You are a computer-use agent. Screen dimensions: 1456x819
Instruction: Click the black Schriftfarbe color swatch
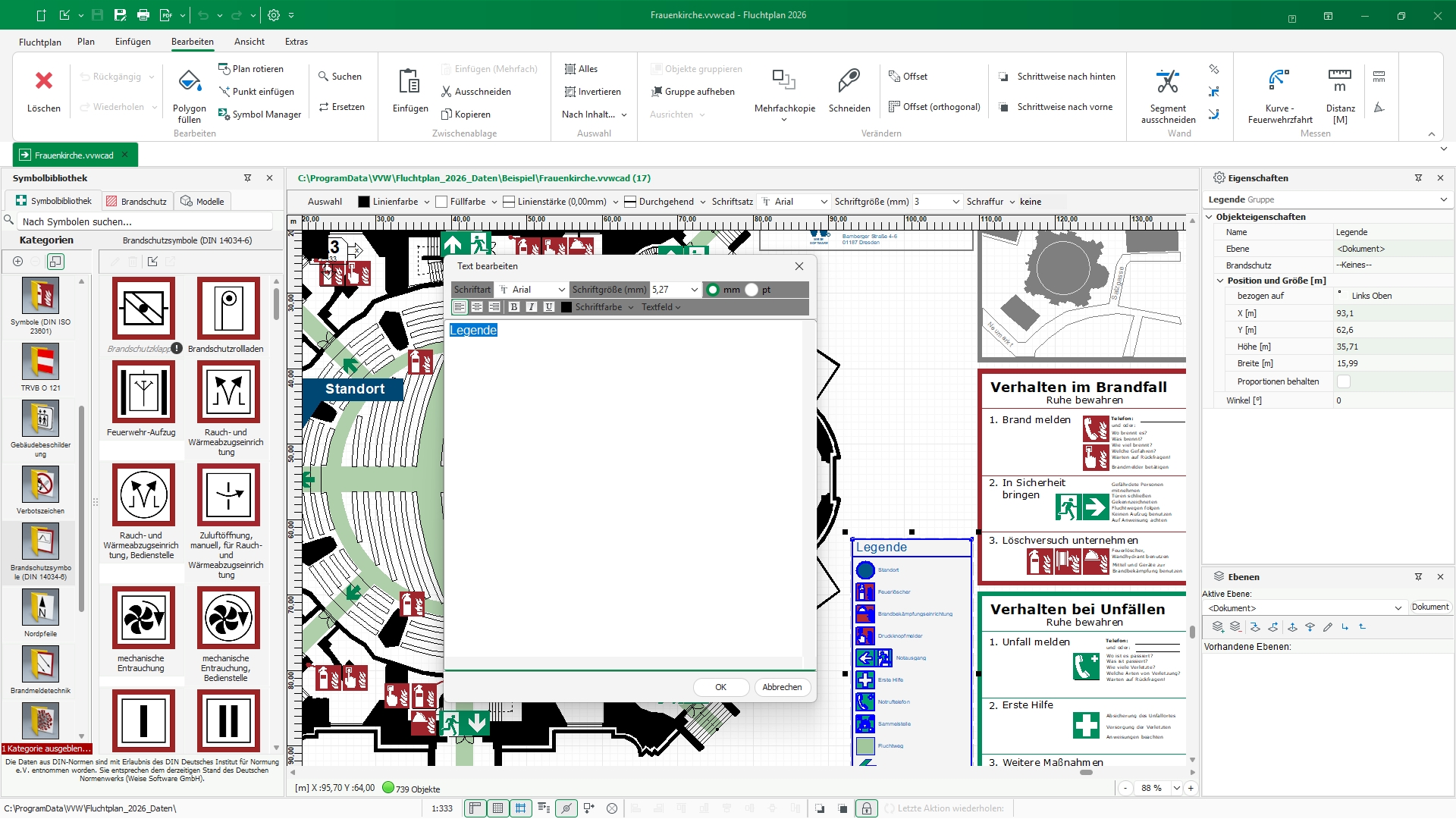(566, 307)
